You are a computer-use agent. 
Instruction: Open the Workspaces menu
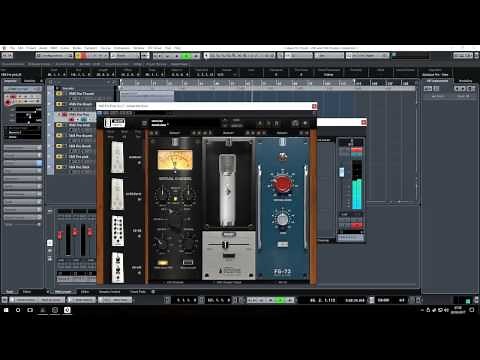(122, 48)
